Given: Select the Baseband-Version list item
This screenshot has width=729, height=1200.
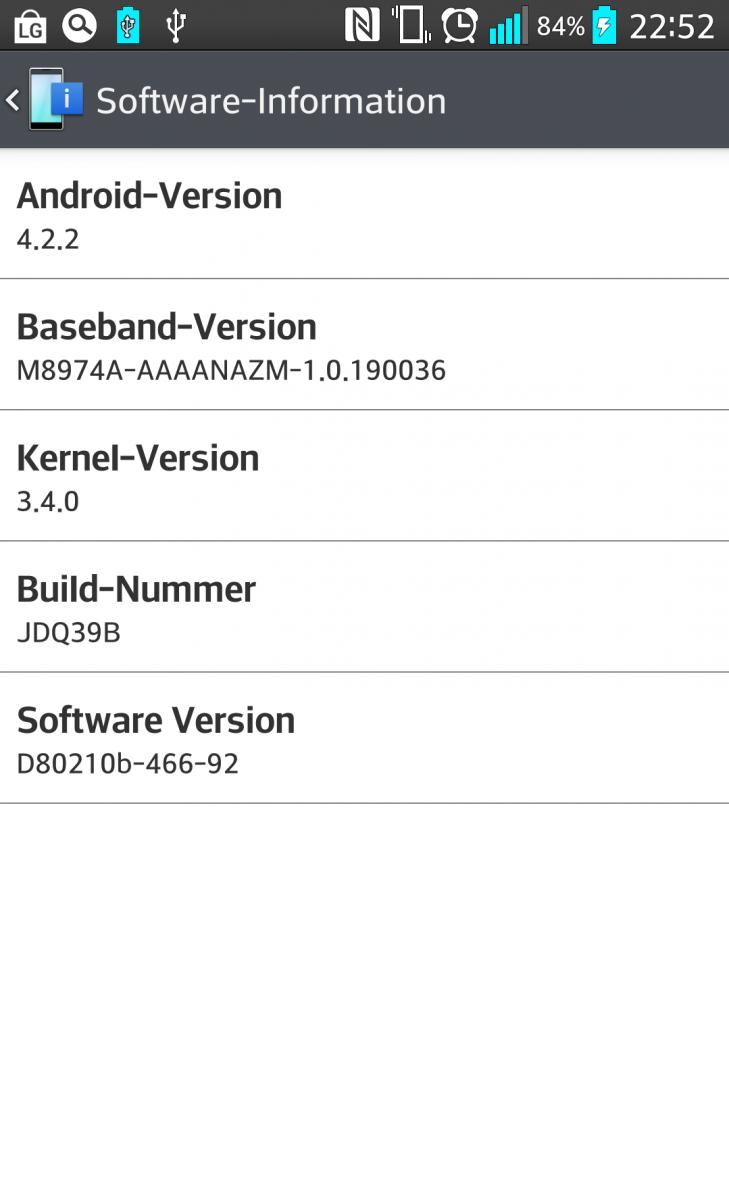Looking at the screenshot, I should click(364, 344).
